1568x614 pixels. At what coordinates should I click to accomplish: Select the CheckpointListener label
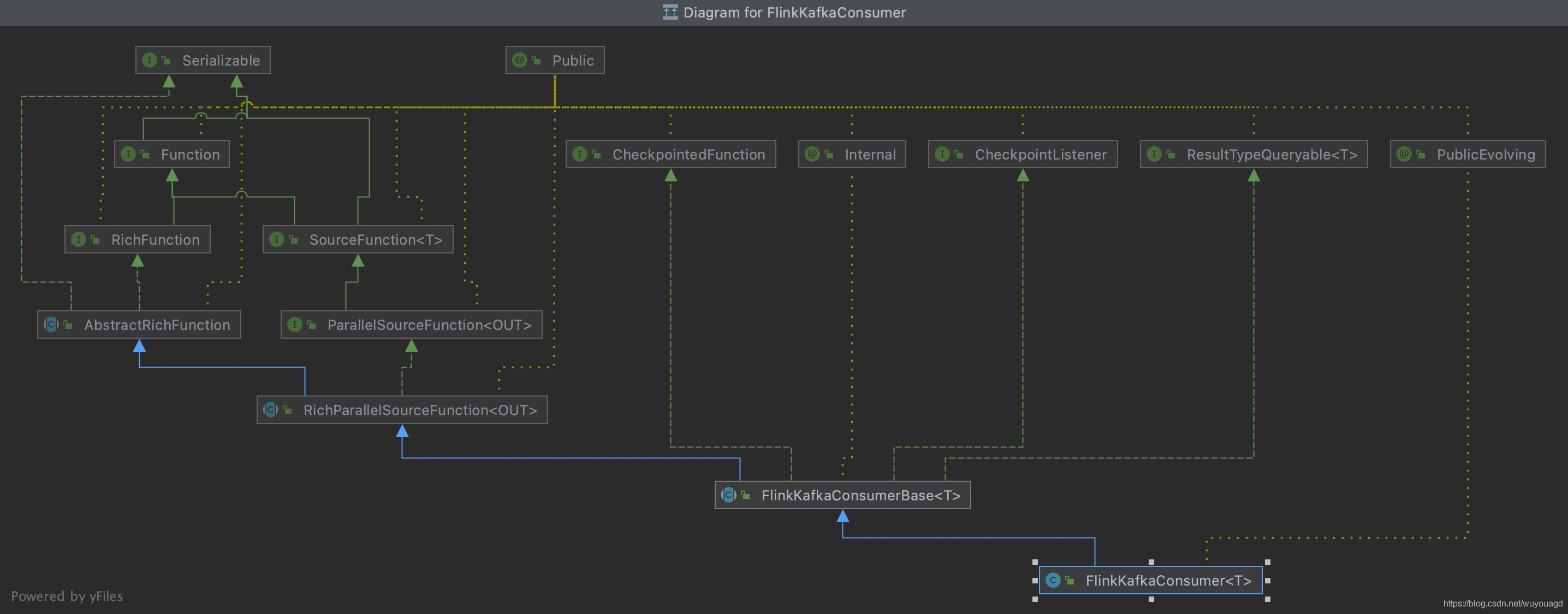point(1041,154)
